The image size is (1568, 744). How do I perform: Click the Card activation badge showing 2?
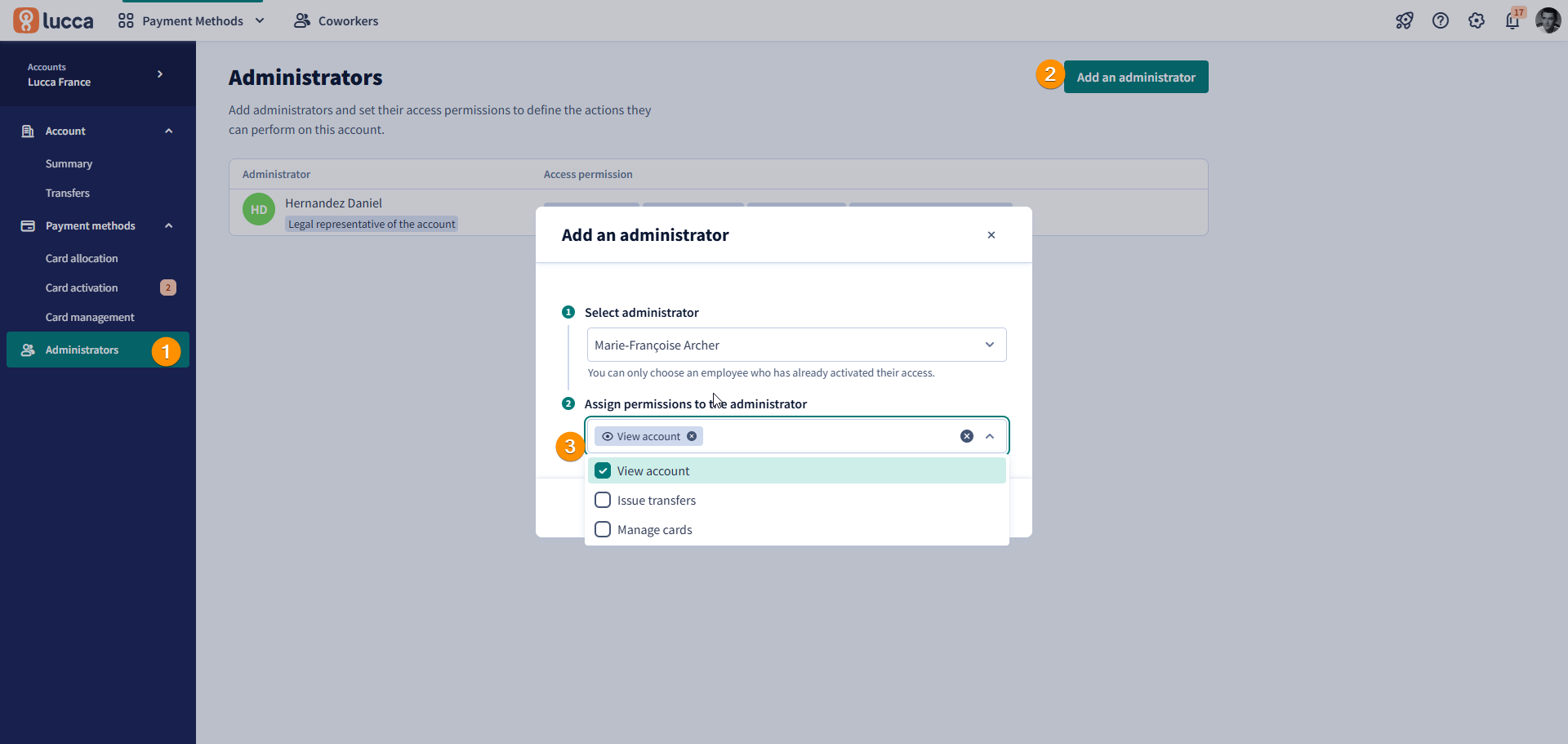168,287
